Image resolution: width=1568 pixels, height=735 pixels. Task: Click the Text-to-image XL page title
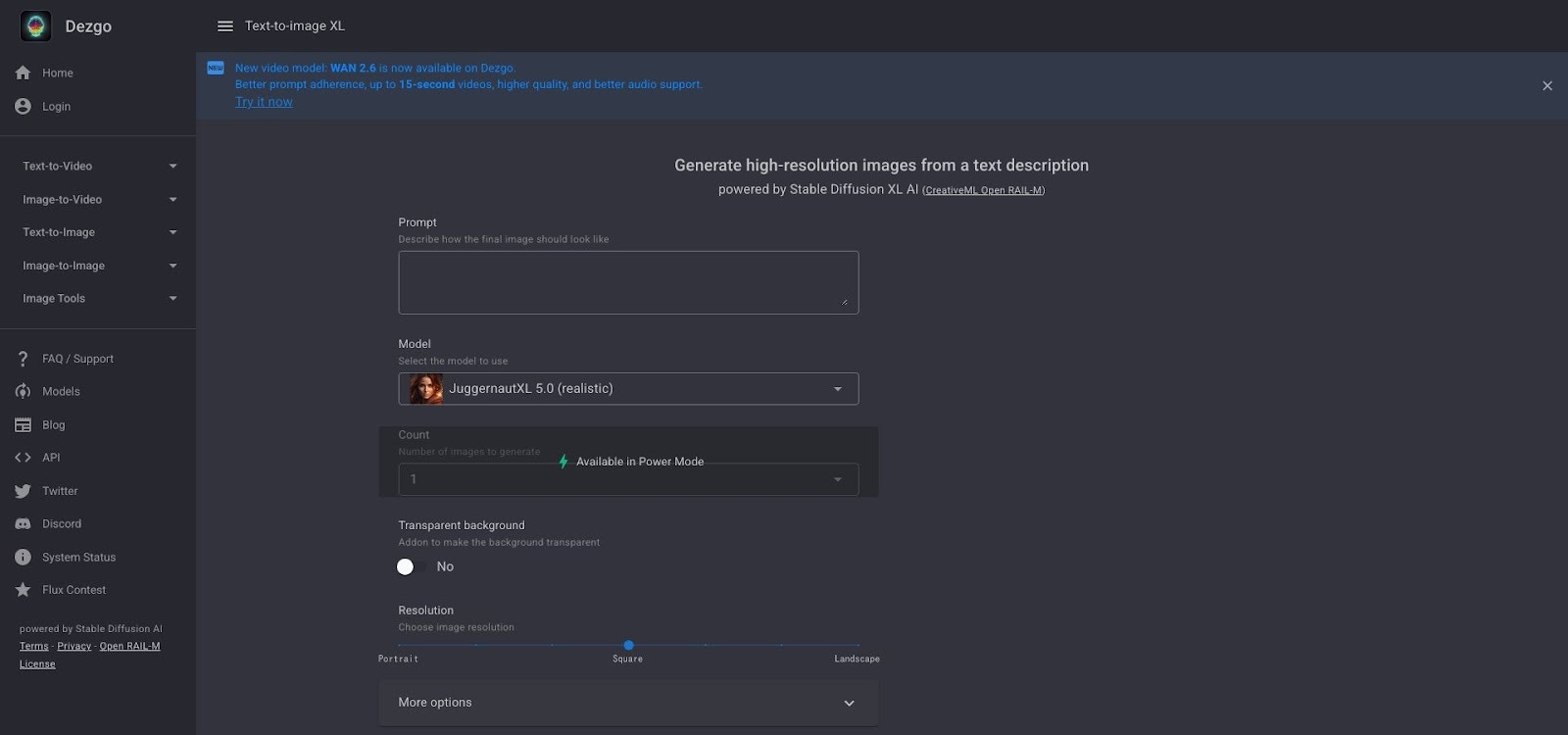pyautogui.click(x=295, y=26)
